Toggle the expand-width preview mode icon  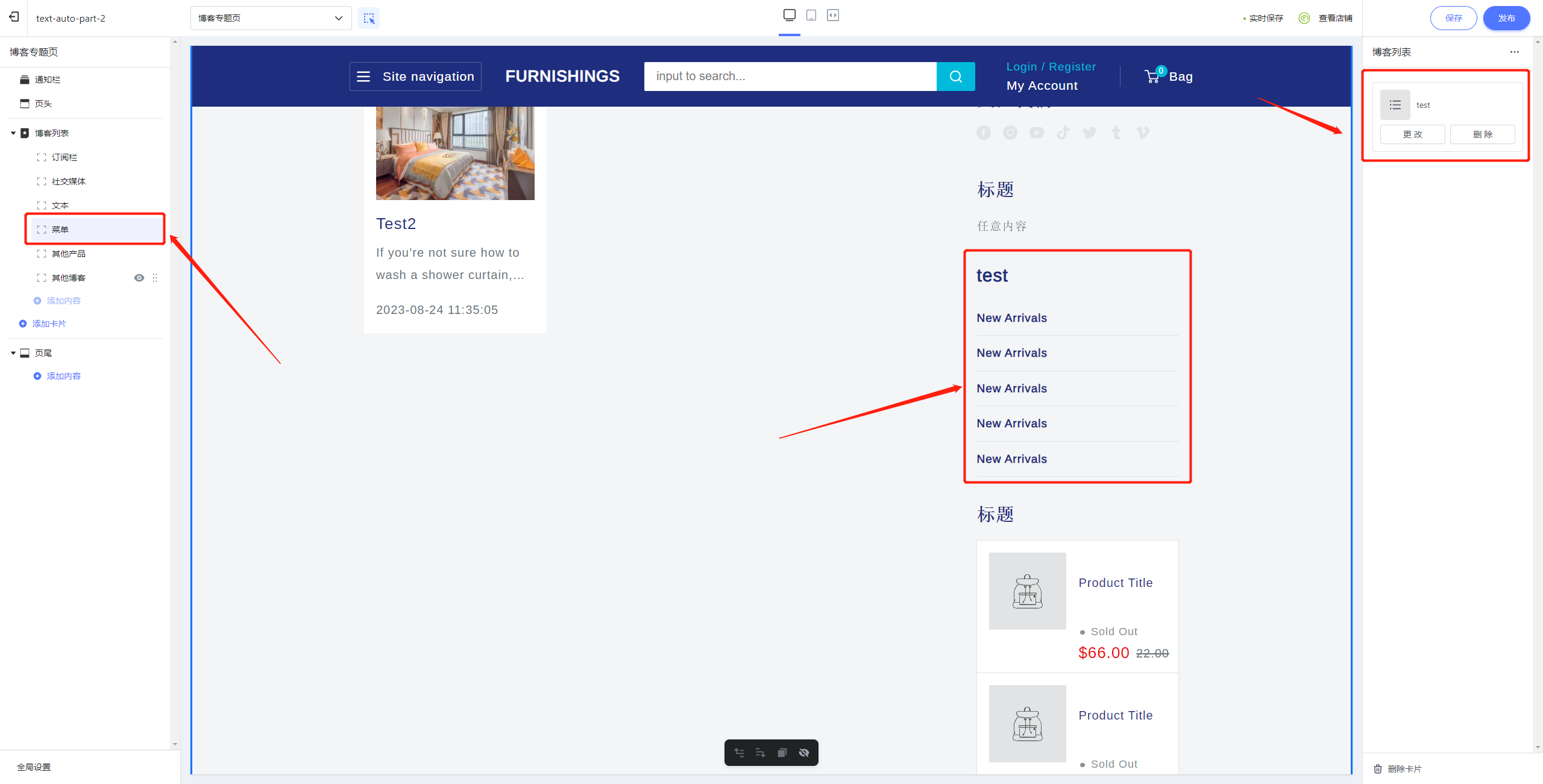pos(833,15)
